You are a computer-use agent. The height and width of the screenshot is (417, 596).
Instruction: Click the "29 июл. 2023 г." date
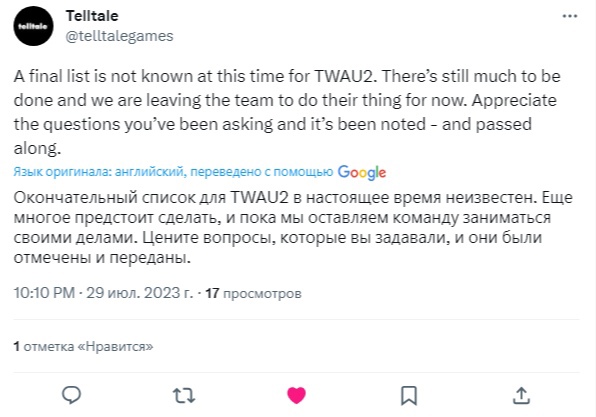coord(139,293)
